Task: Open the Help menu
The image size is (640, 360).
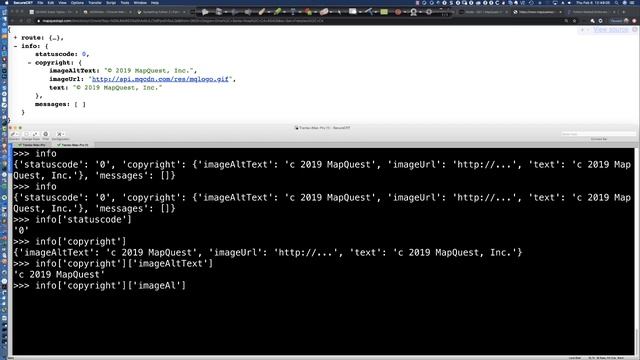Action: point(155,2)
